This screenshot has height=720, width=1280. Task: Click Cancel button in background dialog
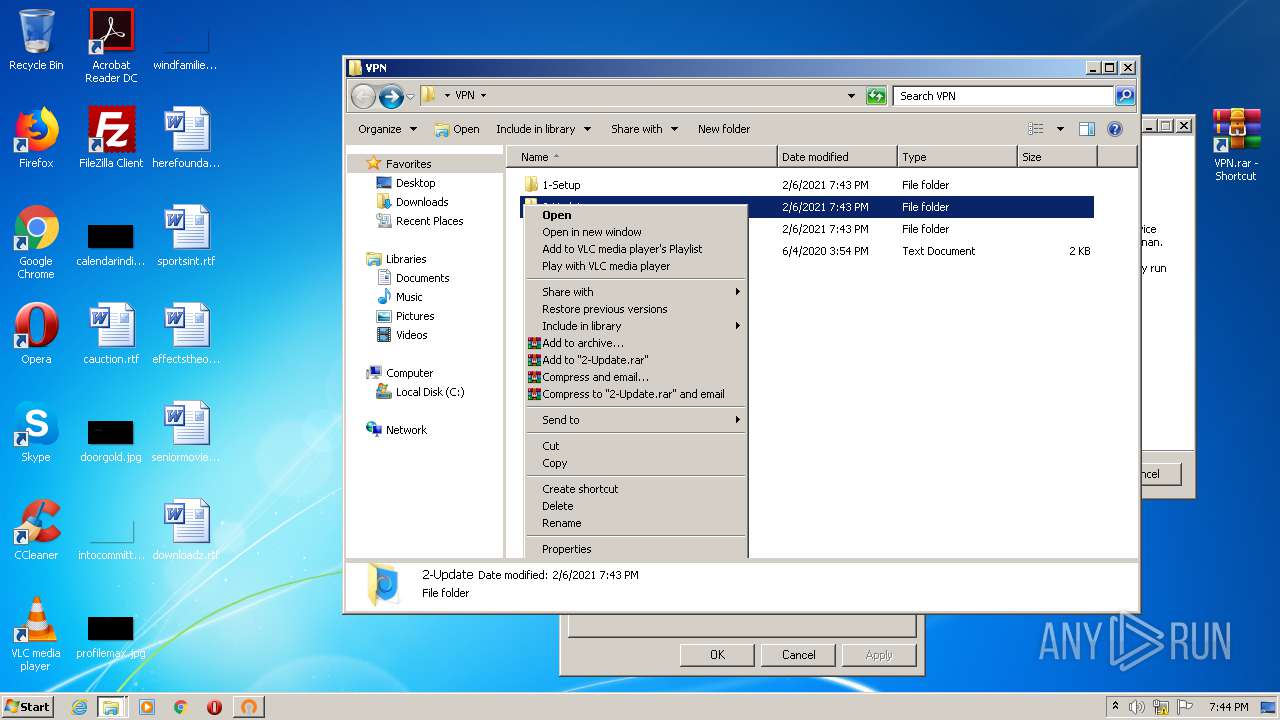pyautogui.click(x=798, y=655)
